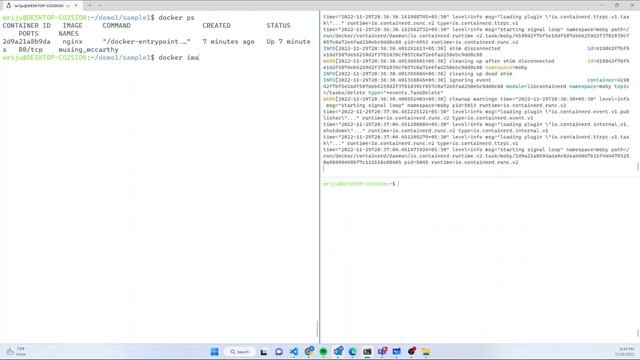Click the 'Up 7 minute' status value

tap(289, 42)
